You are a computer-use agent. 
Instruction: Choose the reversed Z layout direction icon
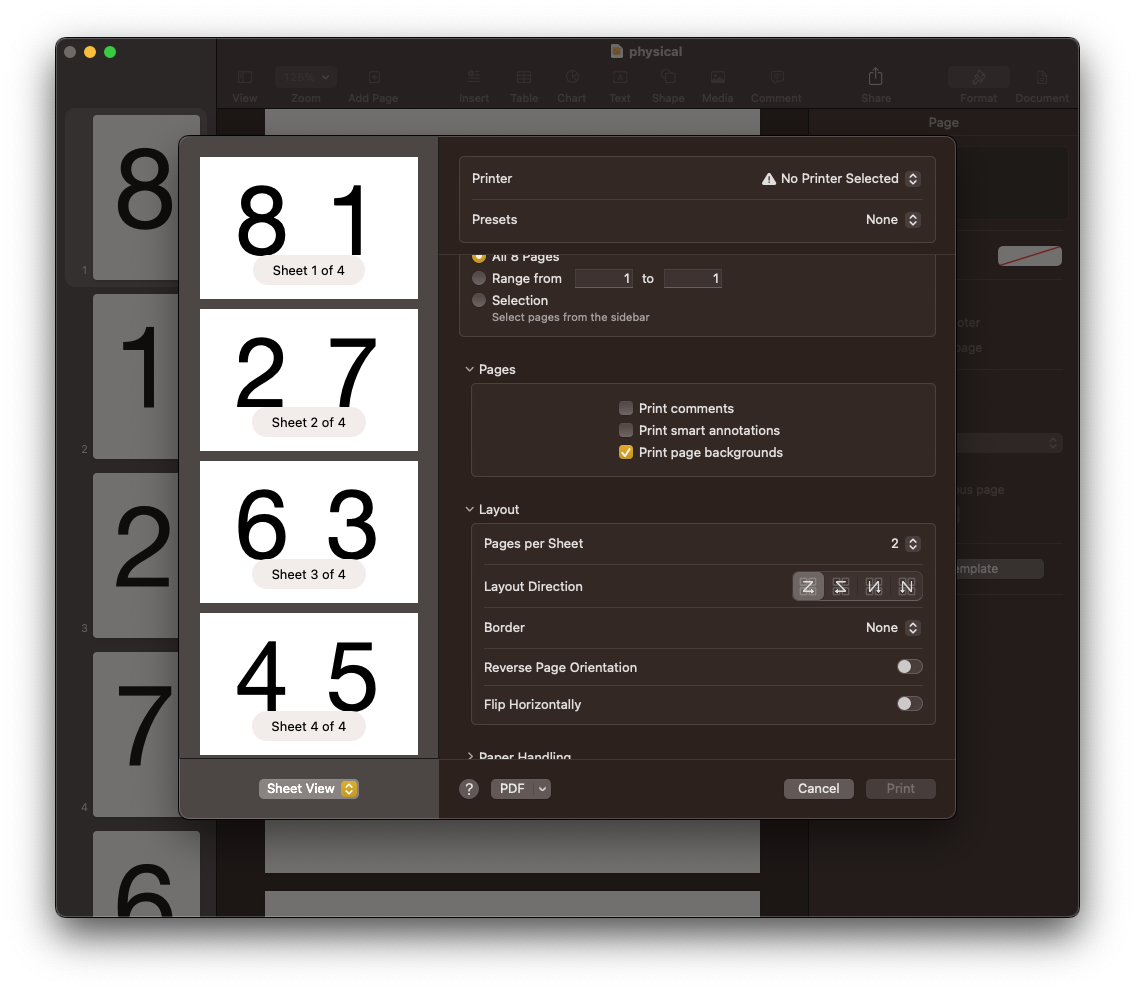(841, 587)
